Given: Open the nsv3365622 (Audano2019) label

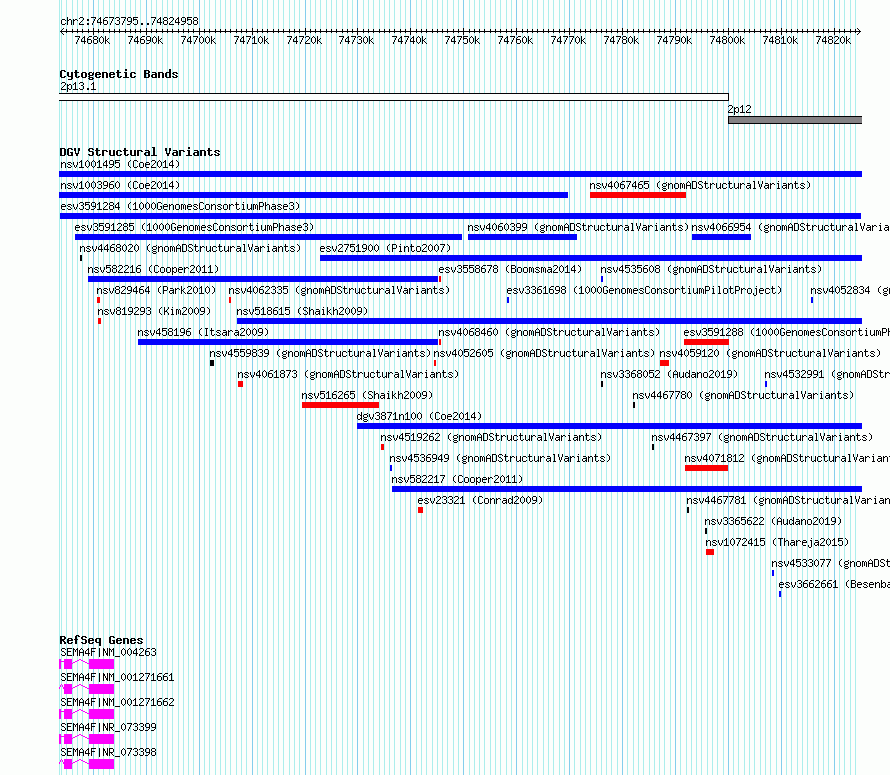Looking at the screenshot, I should pos(773,522).
